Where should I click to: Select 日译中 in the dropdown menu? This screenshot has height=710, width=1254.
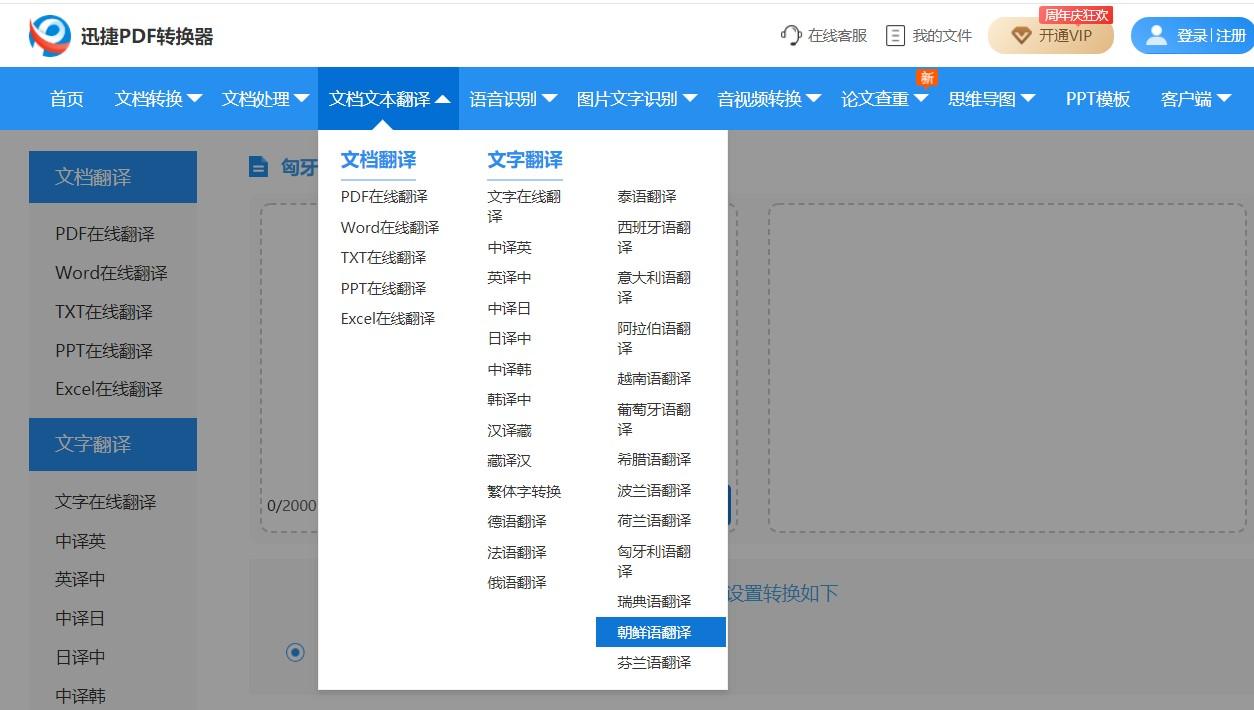tap(510, 338)
